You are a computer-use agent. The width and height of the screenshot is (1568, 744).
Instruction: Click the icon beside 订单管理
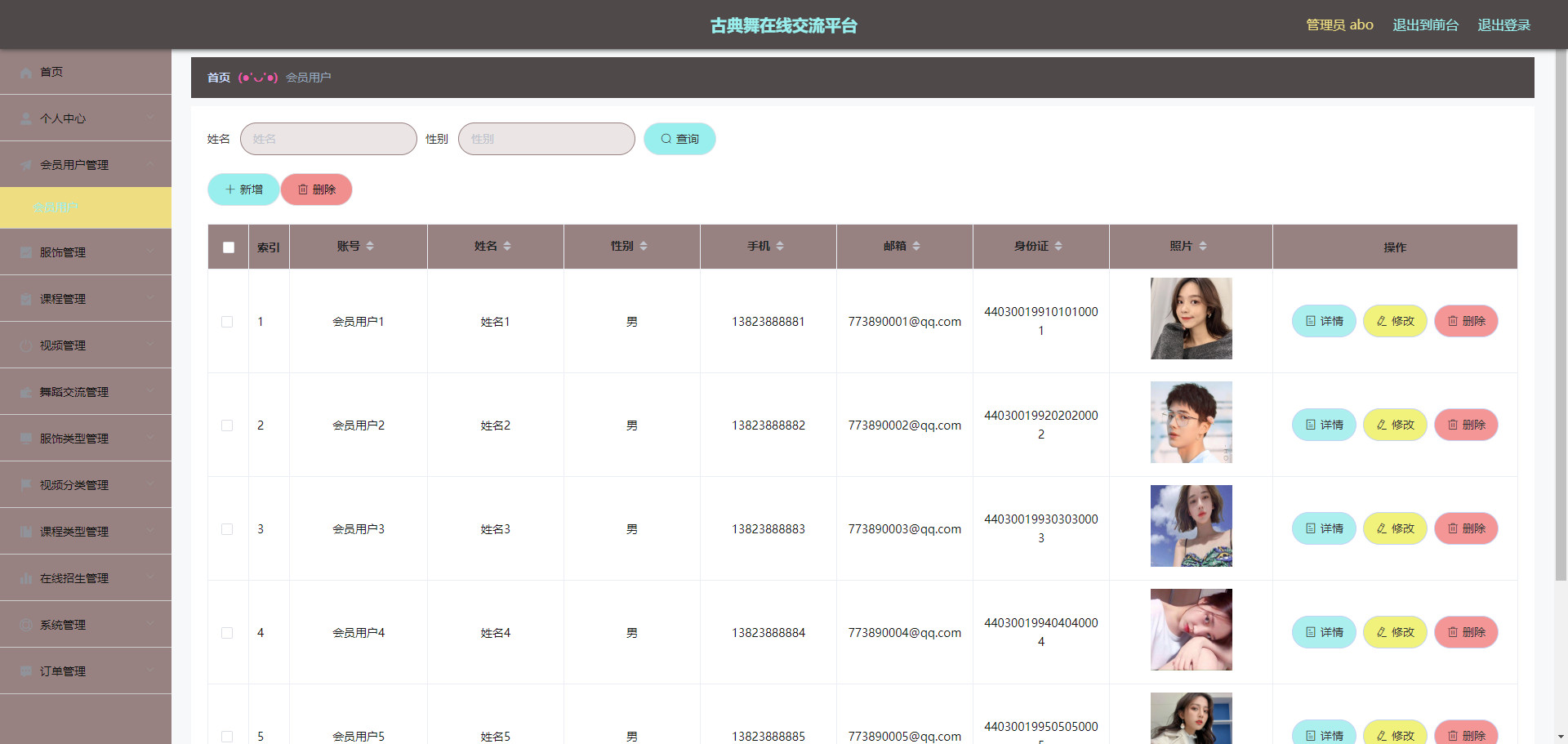tap(26, 672)
